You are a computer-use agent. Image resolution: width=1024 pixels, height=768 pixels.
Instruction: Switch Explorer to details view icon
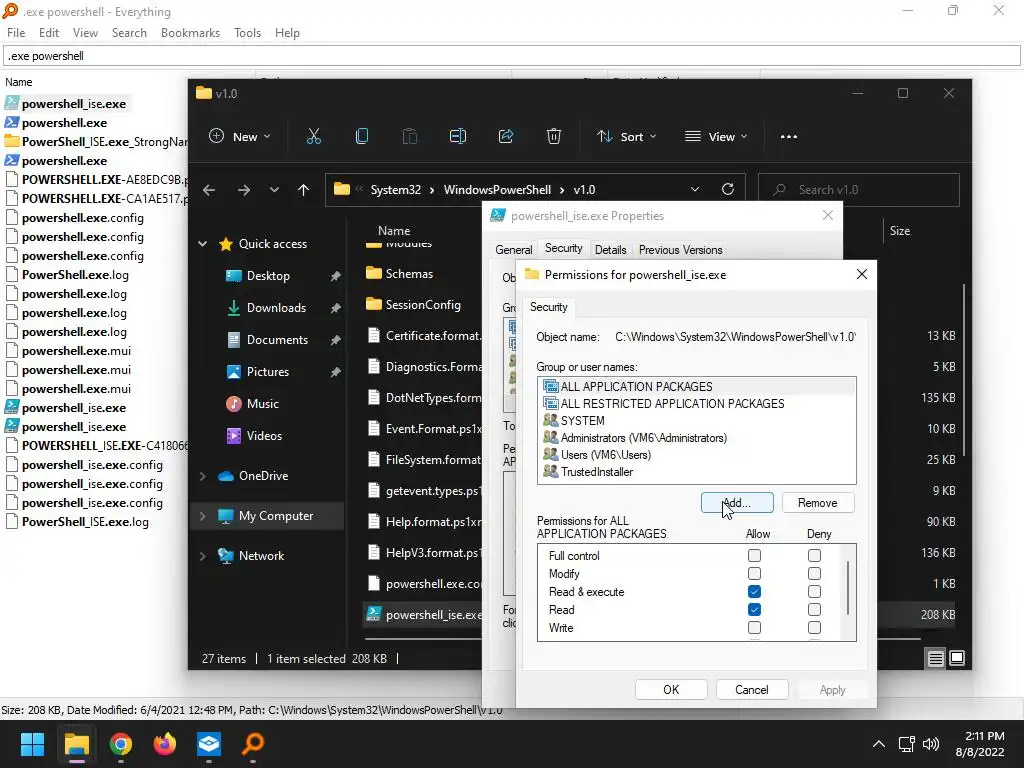click(935, 658)
